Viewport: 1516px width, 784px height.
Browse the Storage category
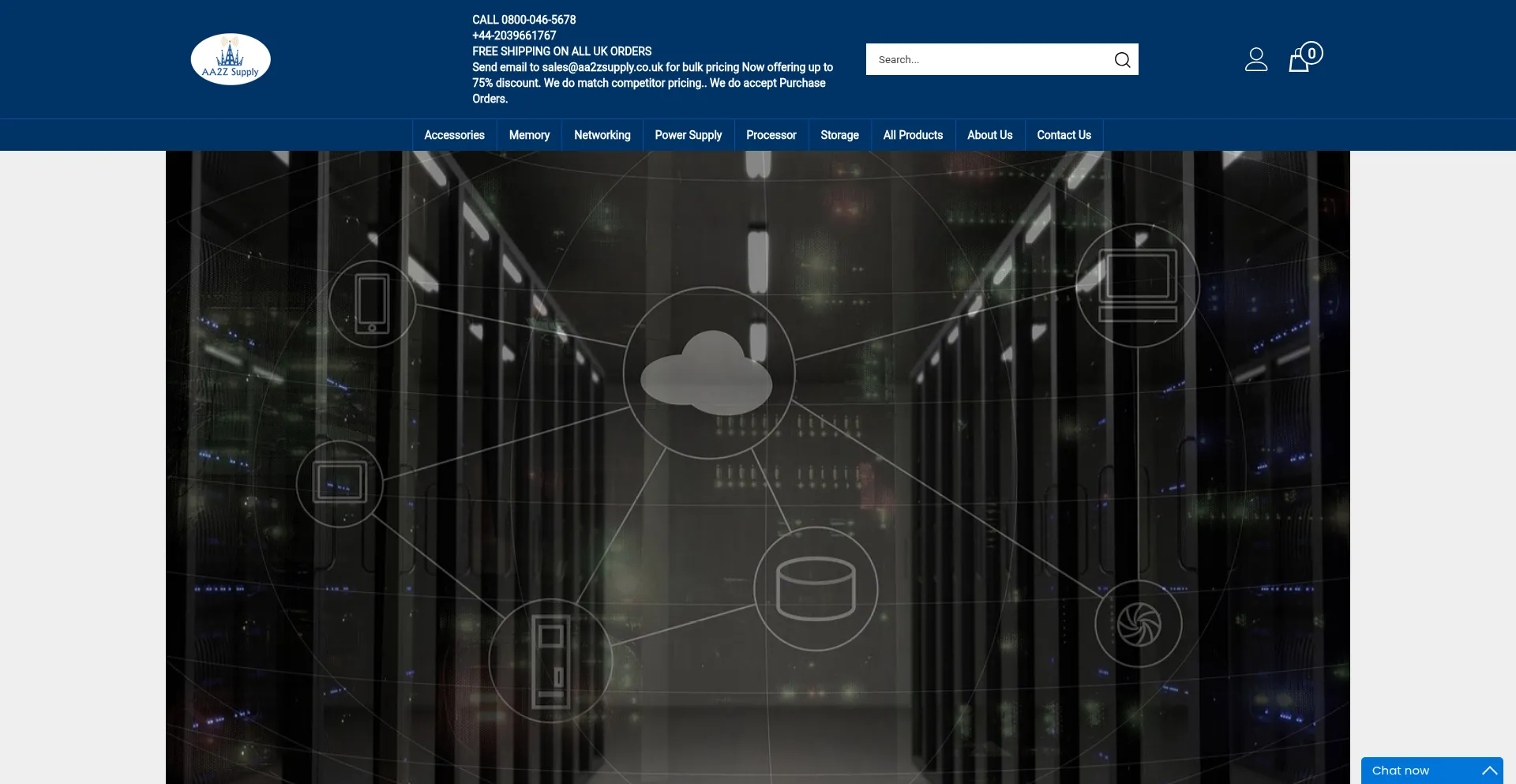pyautogui.click(x=839, y=135)
